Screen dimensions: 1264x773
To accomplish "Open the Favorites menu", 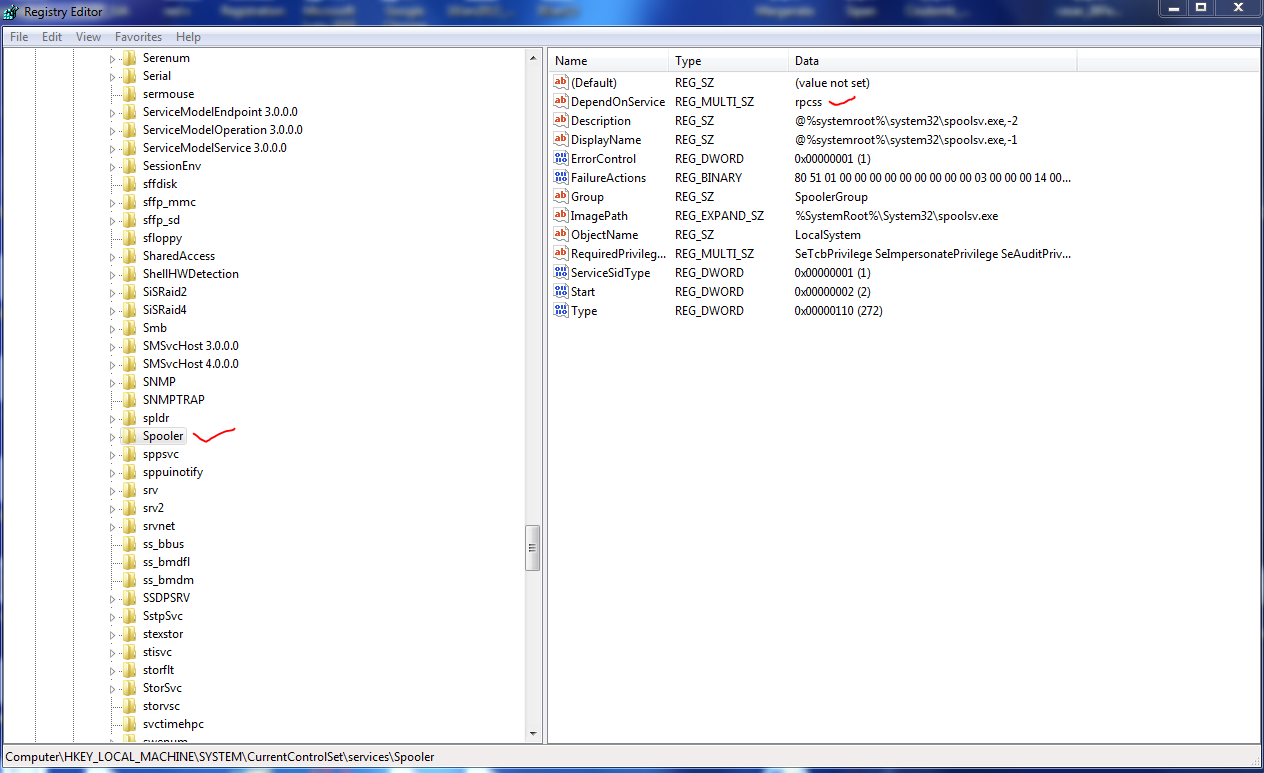I will click(x=138, y=36).
